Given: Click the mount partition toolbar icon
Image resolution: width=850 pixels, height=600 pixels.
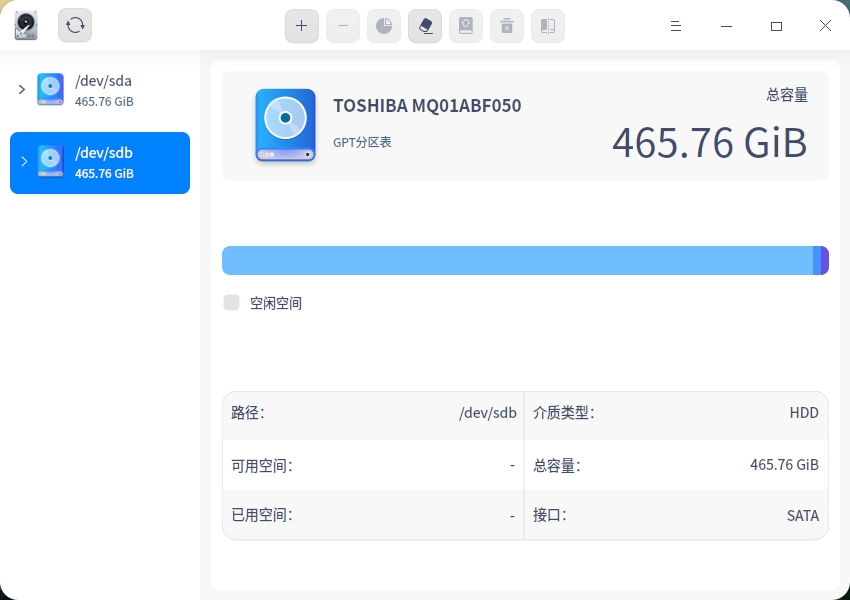Looking at the screenshot, I should (547, 26).
